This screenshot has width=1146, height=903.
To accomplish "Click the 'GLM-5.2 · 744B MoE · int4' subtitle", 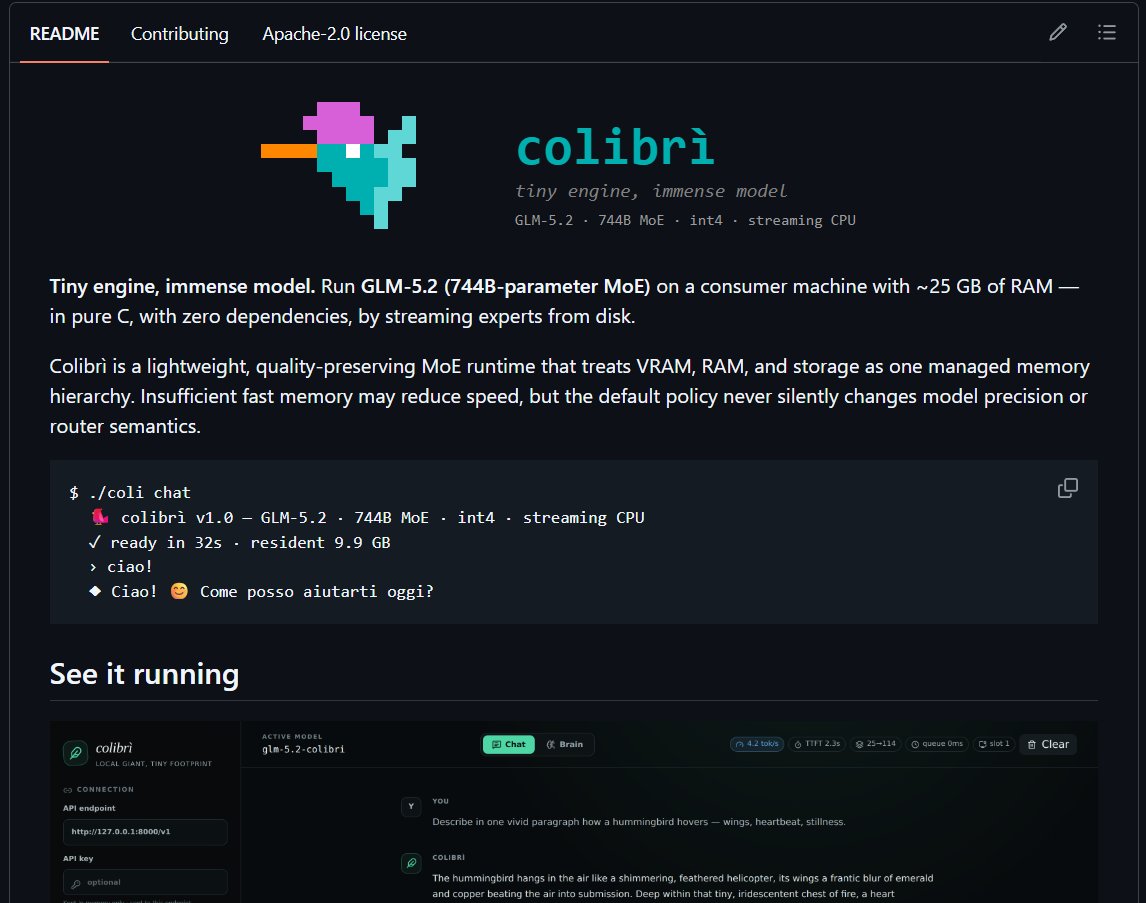I will tap(685, 221).
